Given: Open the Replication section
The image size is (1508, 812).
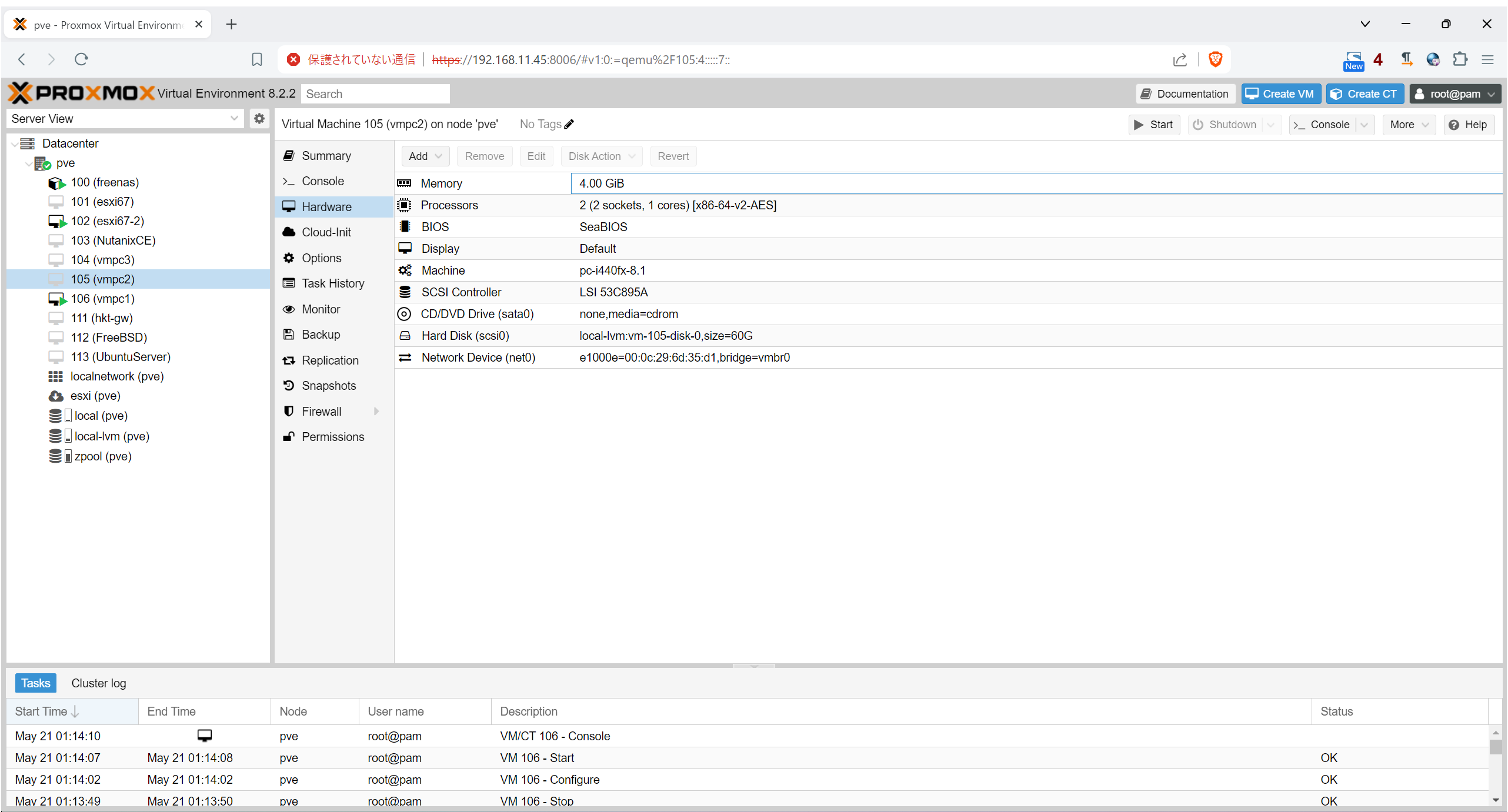Looking at the screenshot, I should [x=333, y=360].
